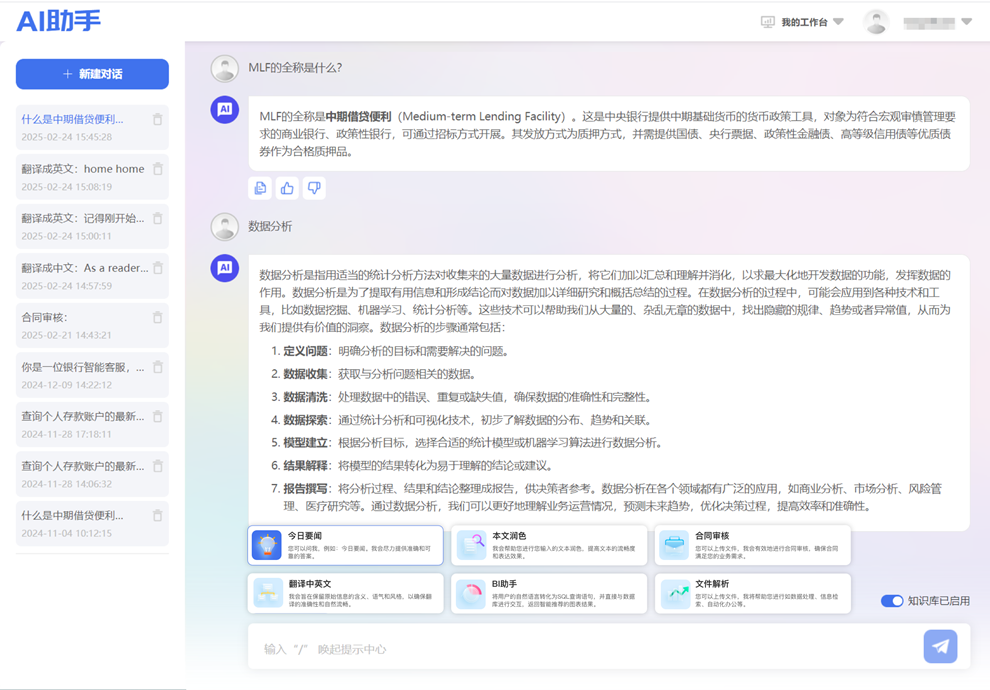Open the 本文润色 text polishing tool

548,545
